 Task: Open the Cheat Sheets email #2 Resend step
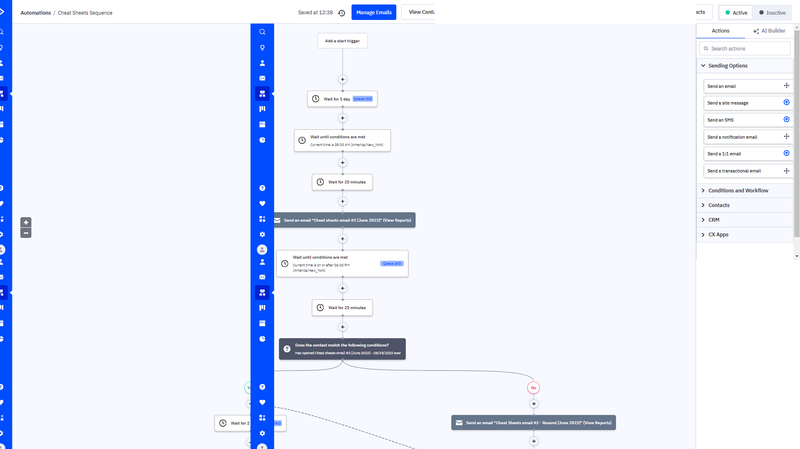click(534, 422)
